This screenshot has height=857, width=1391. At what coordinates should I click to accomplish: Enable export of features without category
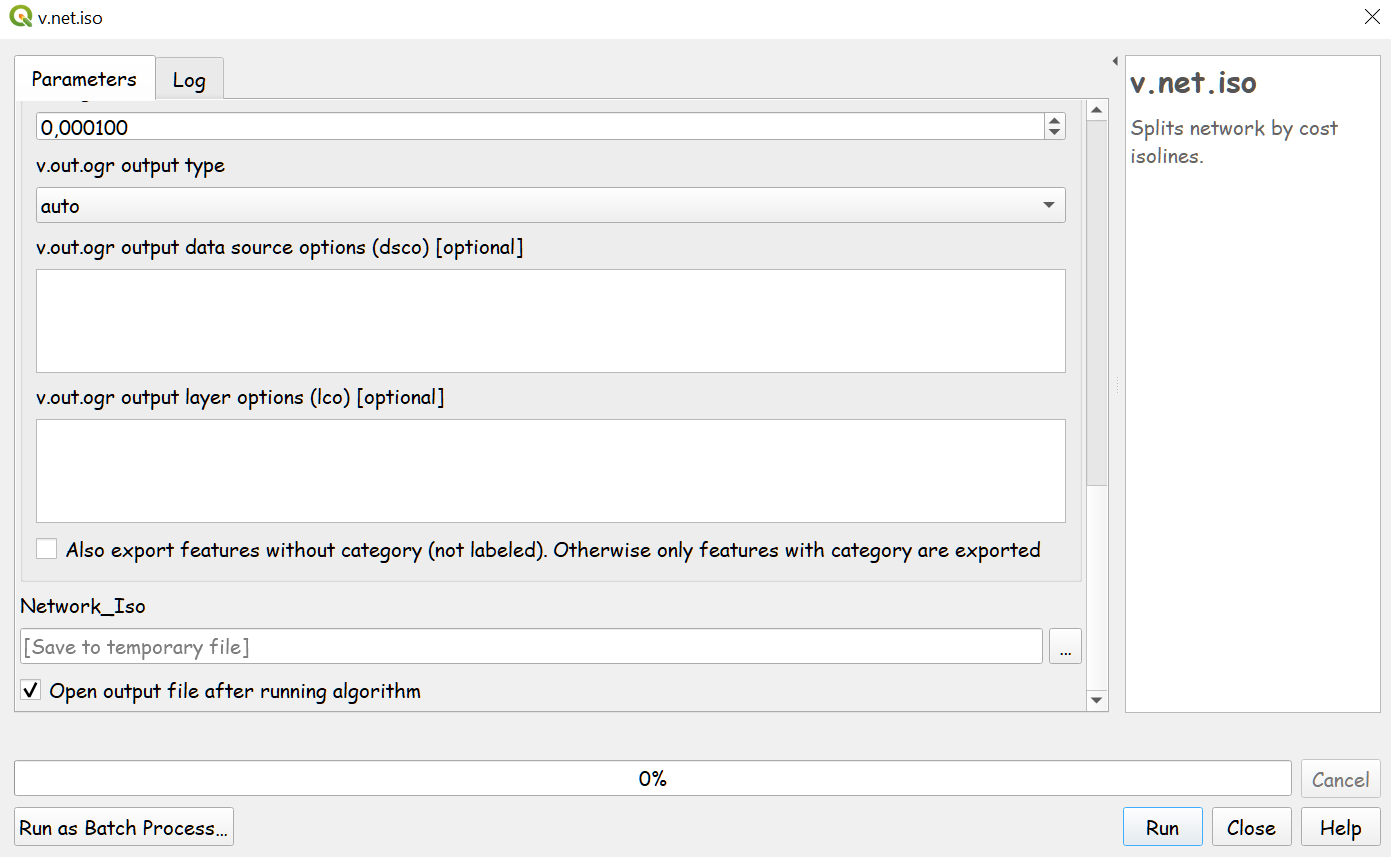point(47,549)
